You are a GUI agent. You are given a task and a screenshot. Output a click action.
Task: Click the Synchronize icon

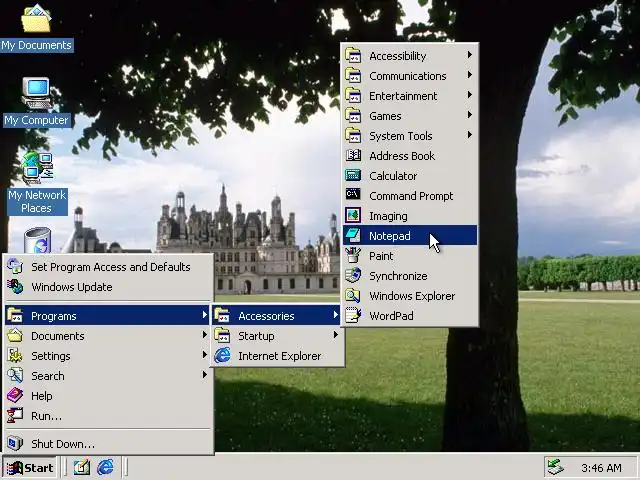pos(353,276)
